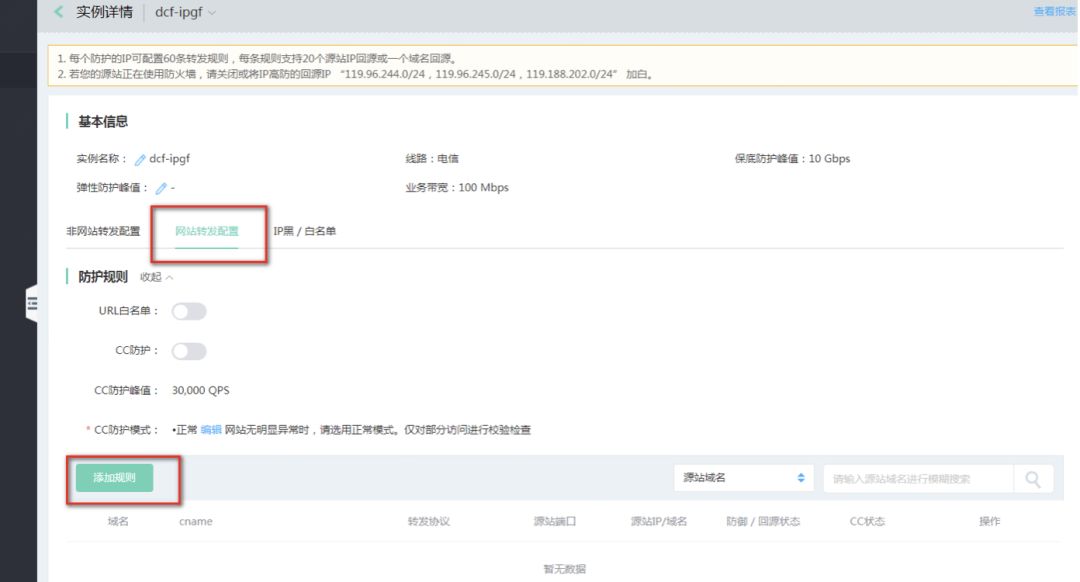This screenshot has height=582, width=1080.
Task: Click the search magnifier icon
Action: coord(1032,479)
